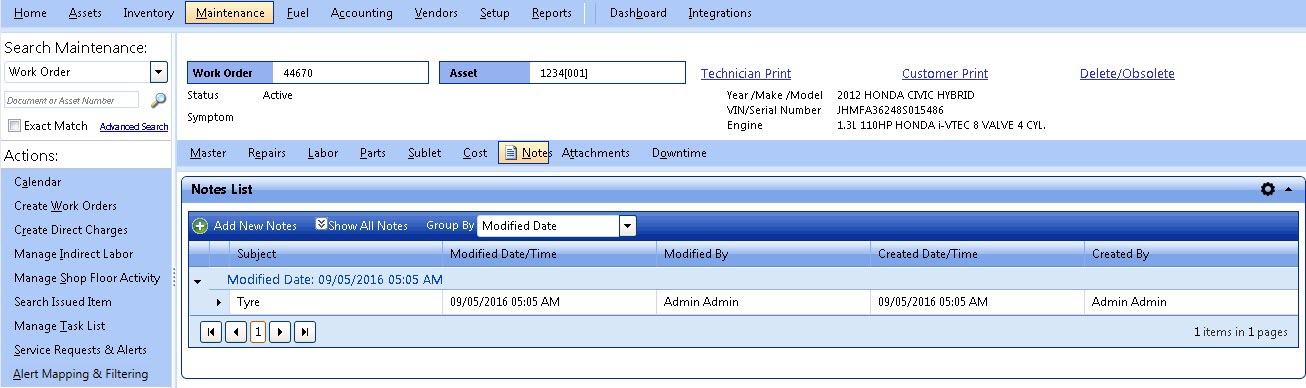Collapse the Notes List panel arrow
This screenshot has height=388, width=1306.
click(x=1288, y=189)
